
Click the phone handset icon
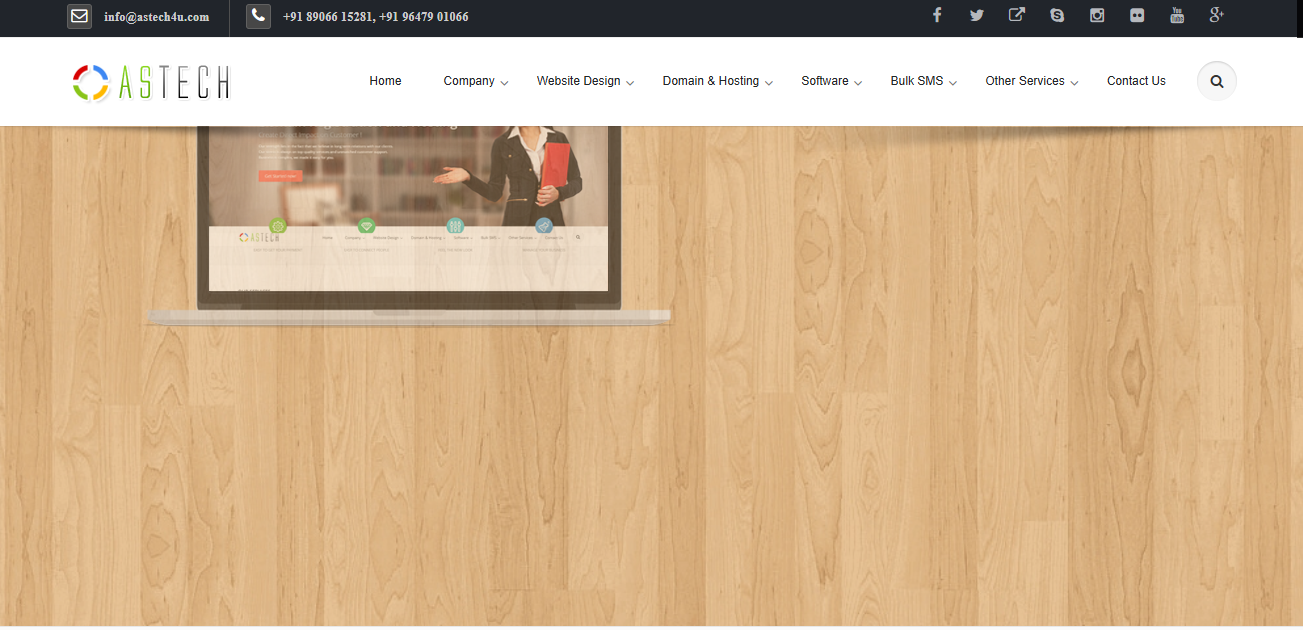tap(258, 16)
